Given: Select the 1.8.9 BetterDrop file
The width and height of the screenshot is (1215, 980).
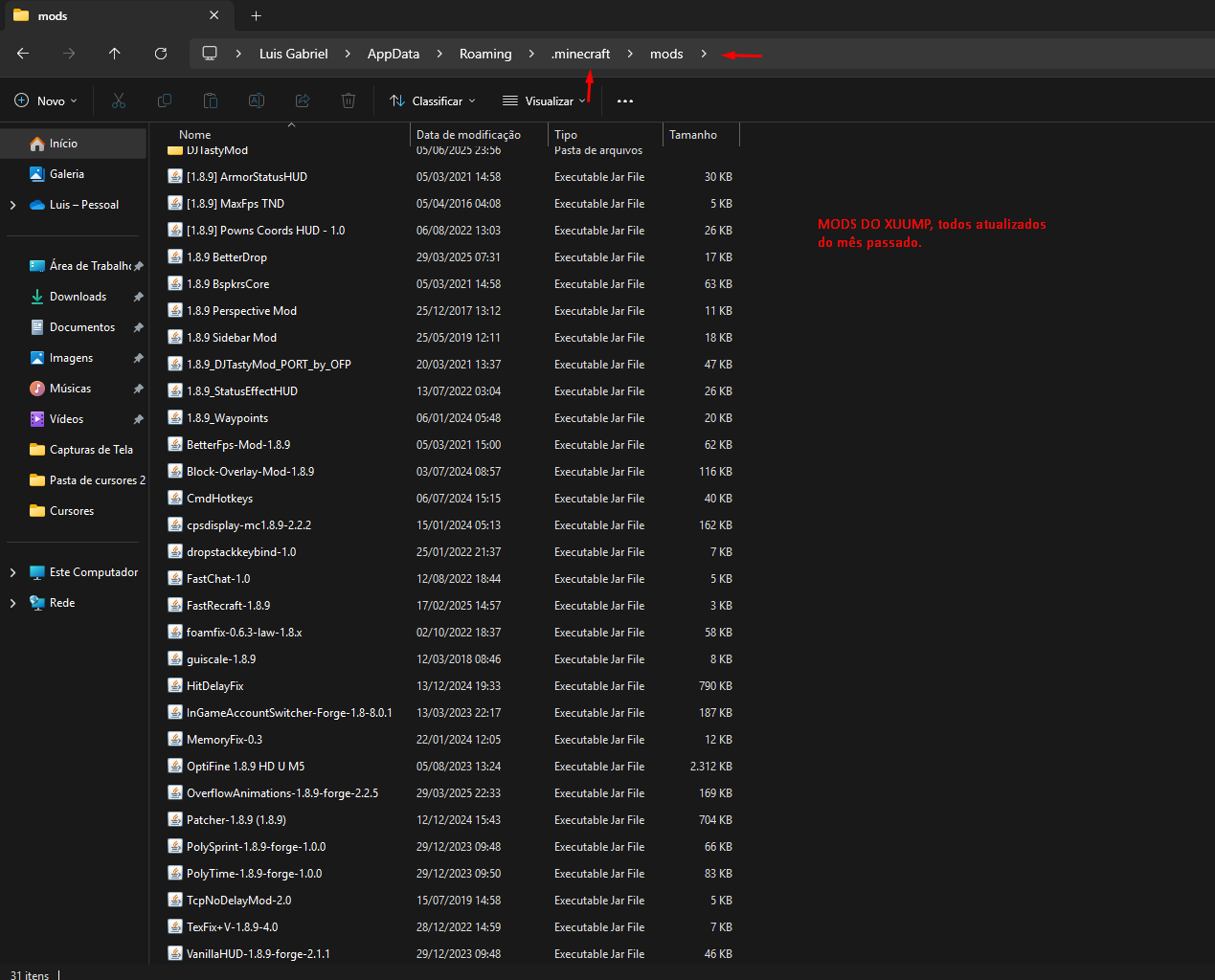Looking at the screenshot, I should [x=450, y=257].
